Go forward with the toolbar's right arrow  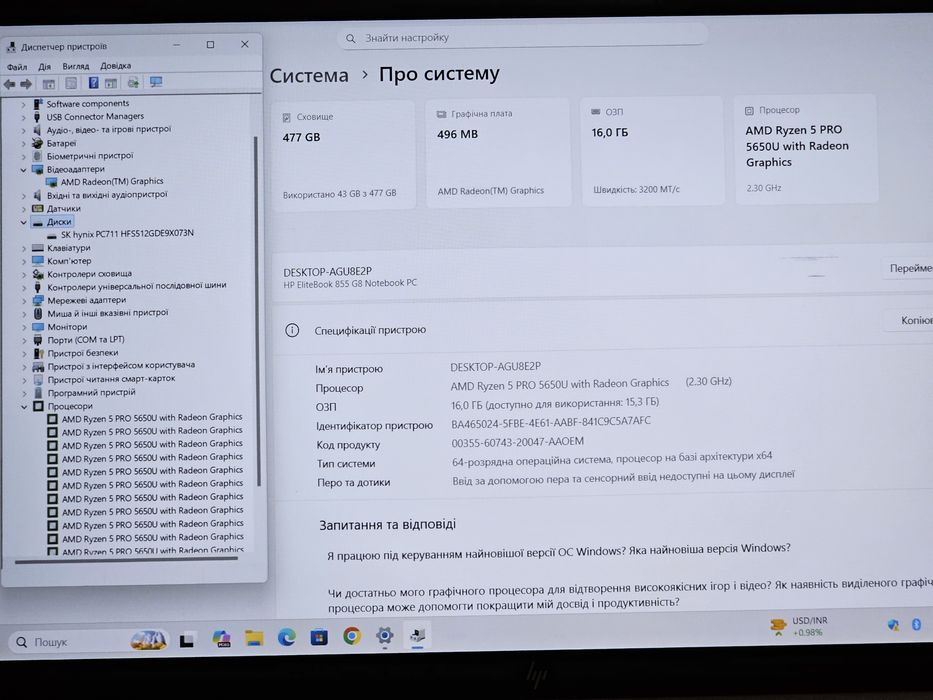coord(26,84)
